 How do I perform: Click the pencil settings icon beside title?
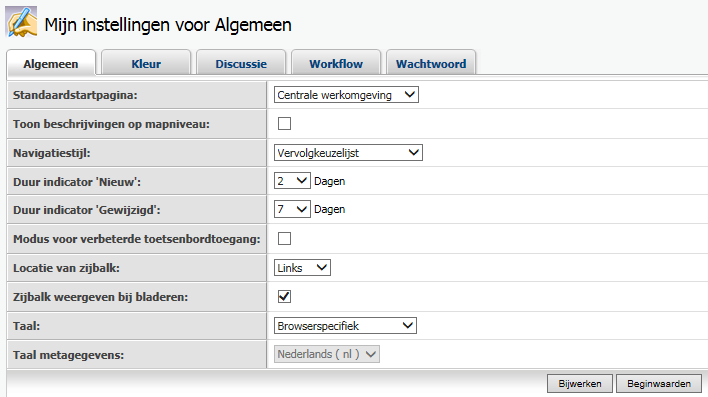click(21, 22)
